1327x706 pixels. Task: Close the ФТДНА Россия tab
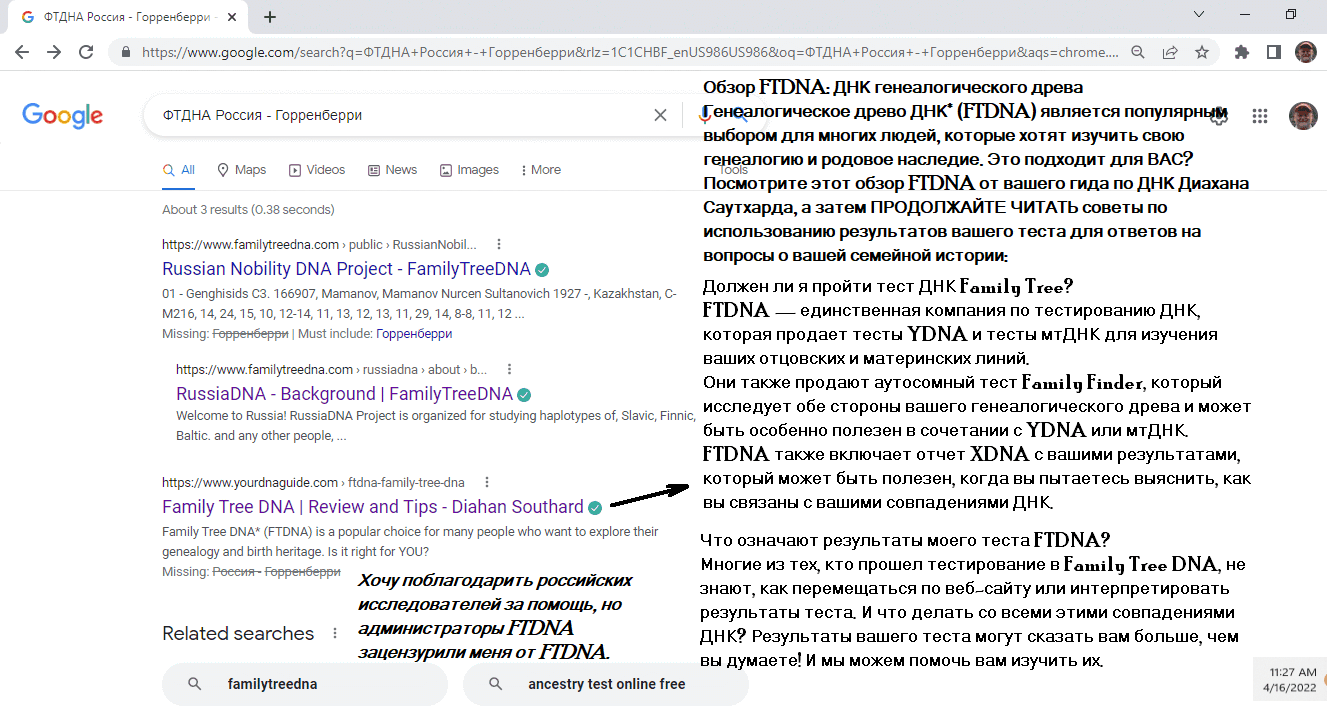click(232, 17)
